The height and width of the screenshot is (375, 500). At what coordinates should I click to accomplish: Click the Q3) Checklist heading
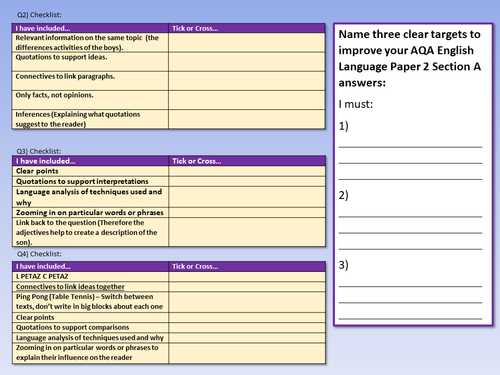coord(39,151)
